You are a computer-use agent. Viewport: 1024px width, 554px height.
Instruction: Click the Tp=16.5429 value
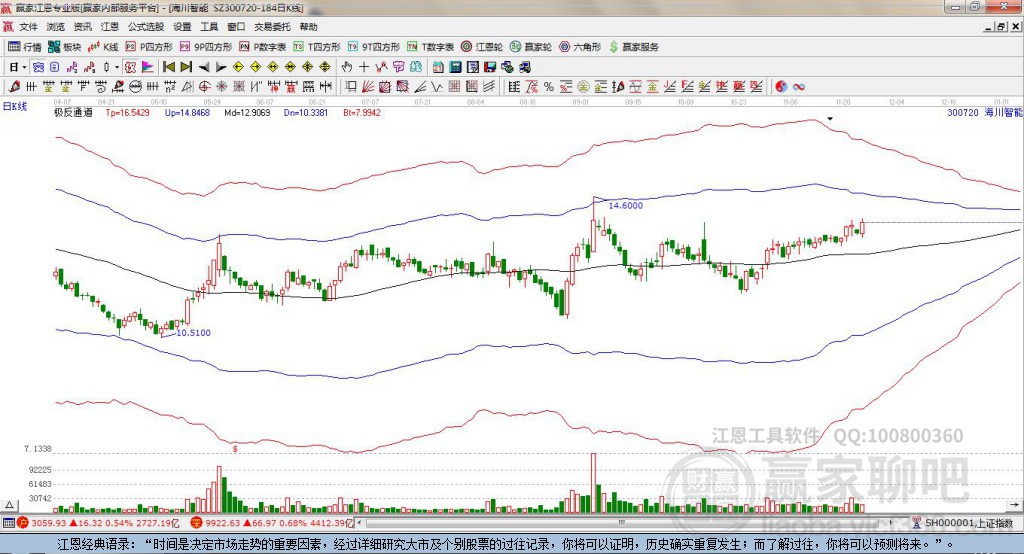coord(127,112)
